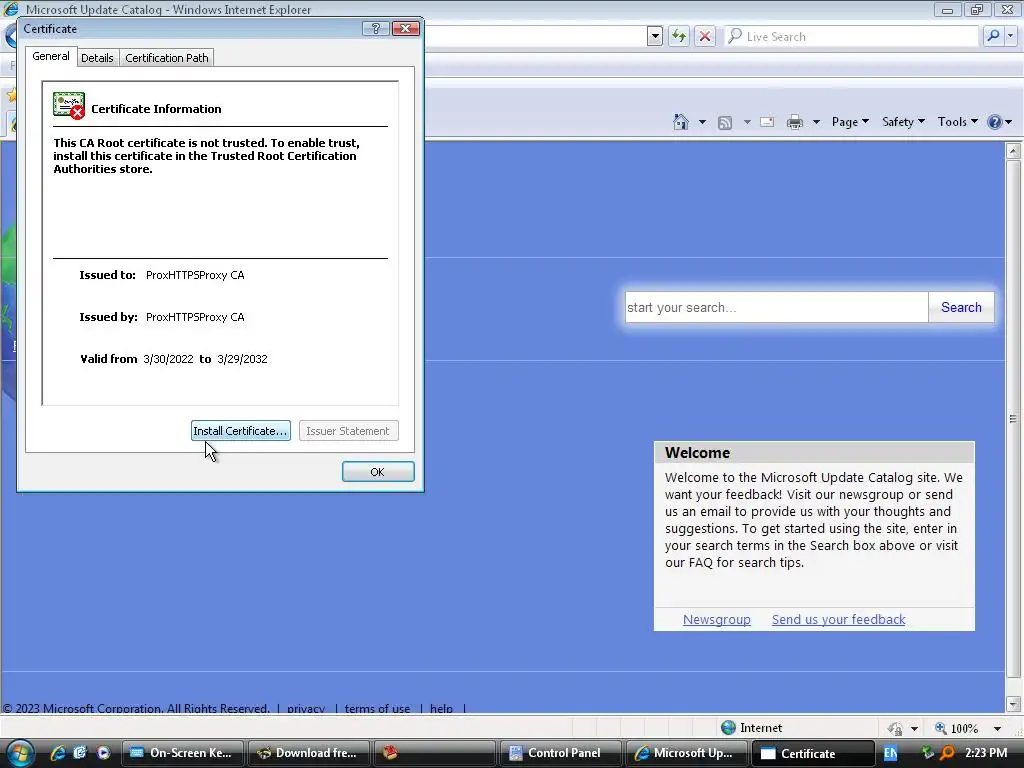Open the Safety menu
Screen dimensions: 1024x768
click(x=903, y=122)
